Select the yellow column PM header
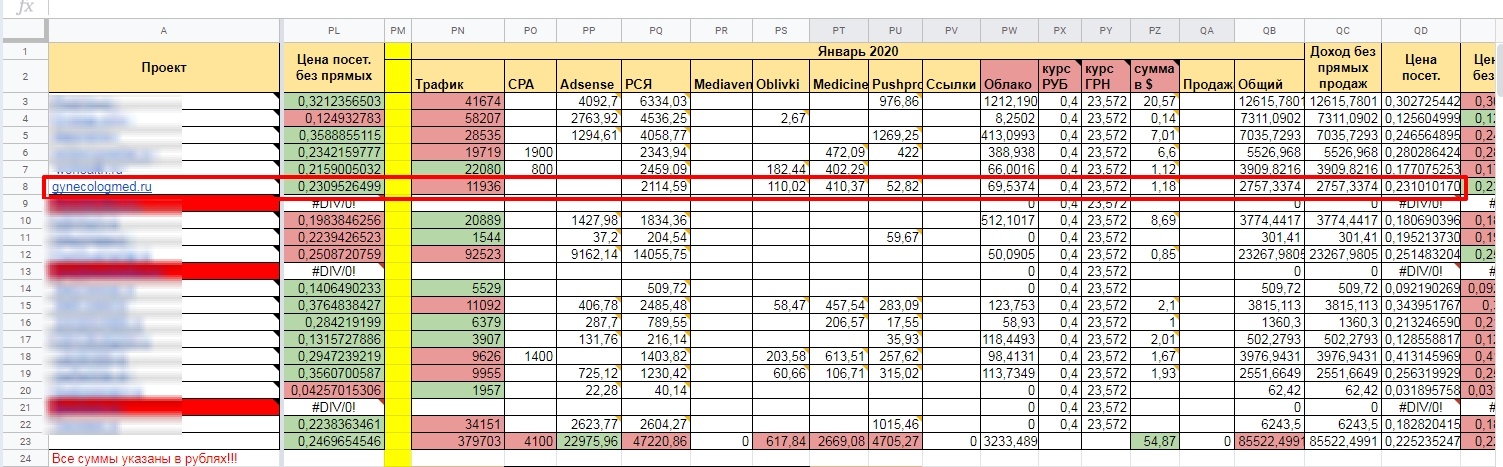 tap(398, 31)
